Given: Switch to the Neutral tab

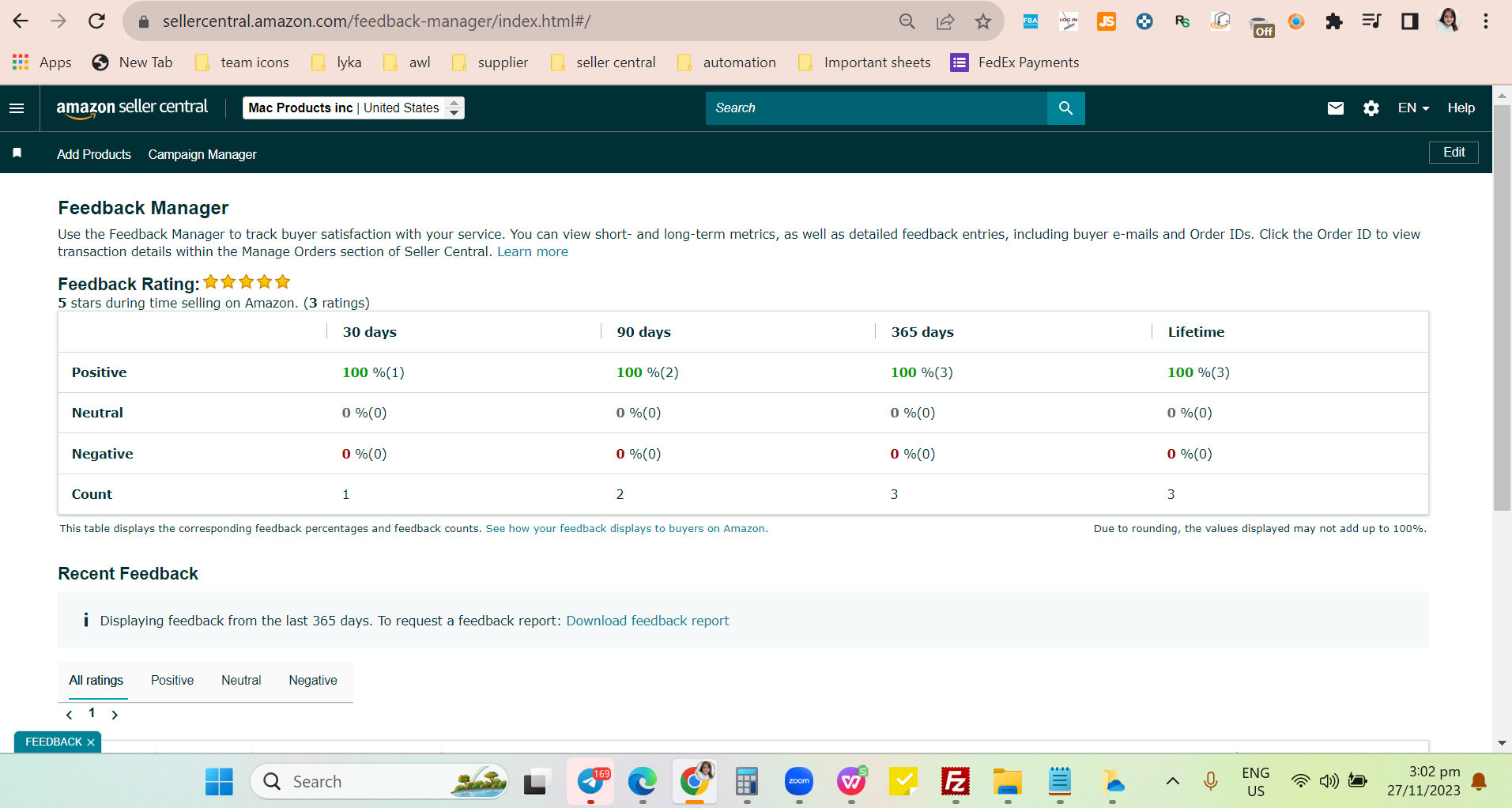Looking at the screenshot, I should tap(241, 681).
